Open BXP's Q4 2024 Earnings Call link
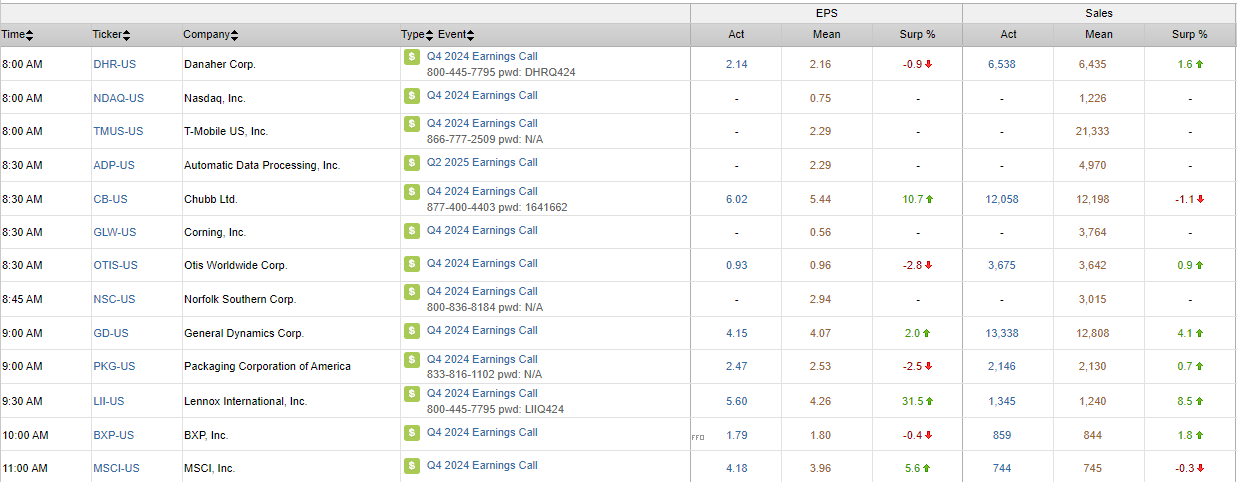This screenshot has width=1237, height=482. pyautogui.click(x=482, y=433)
